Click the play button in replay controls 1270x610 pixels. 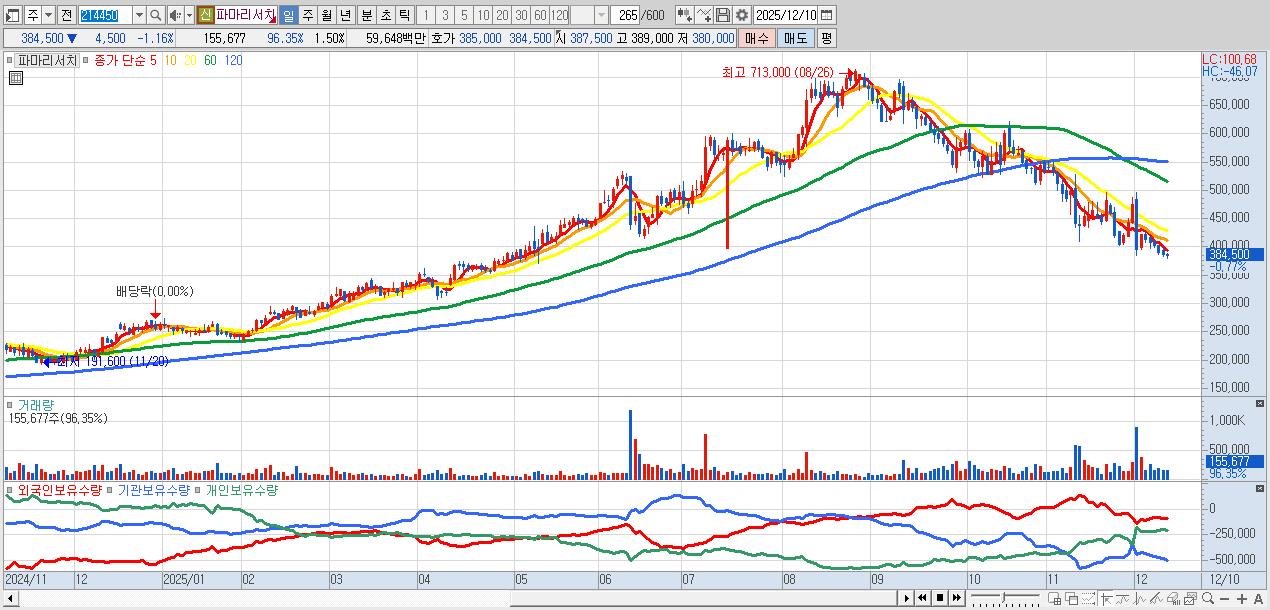coord(907,598)
